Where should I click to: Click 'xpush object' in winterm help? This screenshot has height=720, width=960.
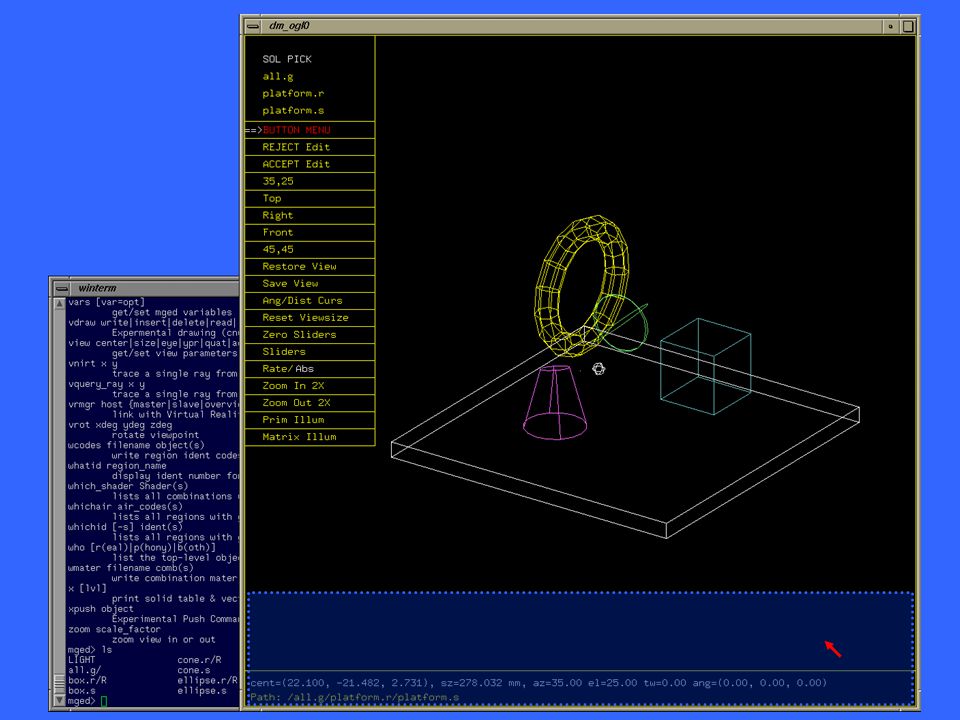pyautogui.click(x=100, y=609)
